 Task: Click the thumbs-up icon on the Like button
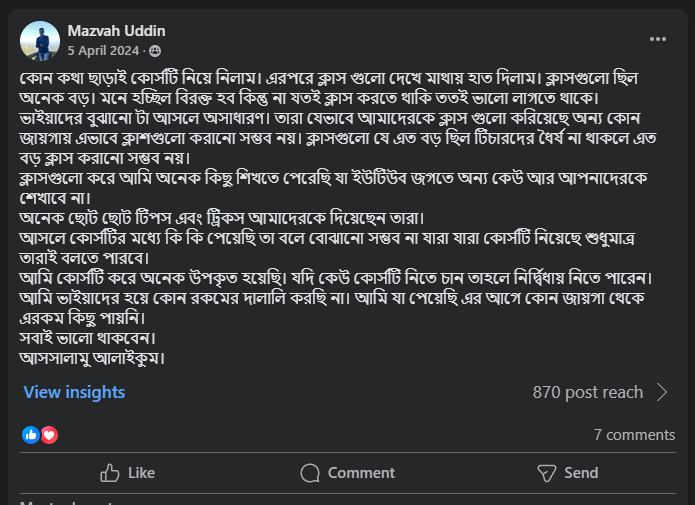click(111, 473)
